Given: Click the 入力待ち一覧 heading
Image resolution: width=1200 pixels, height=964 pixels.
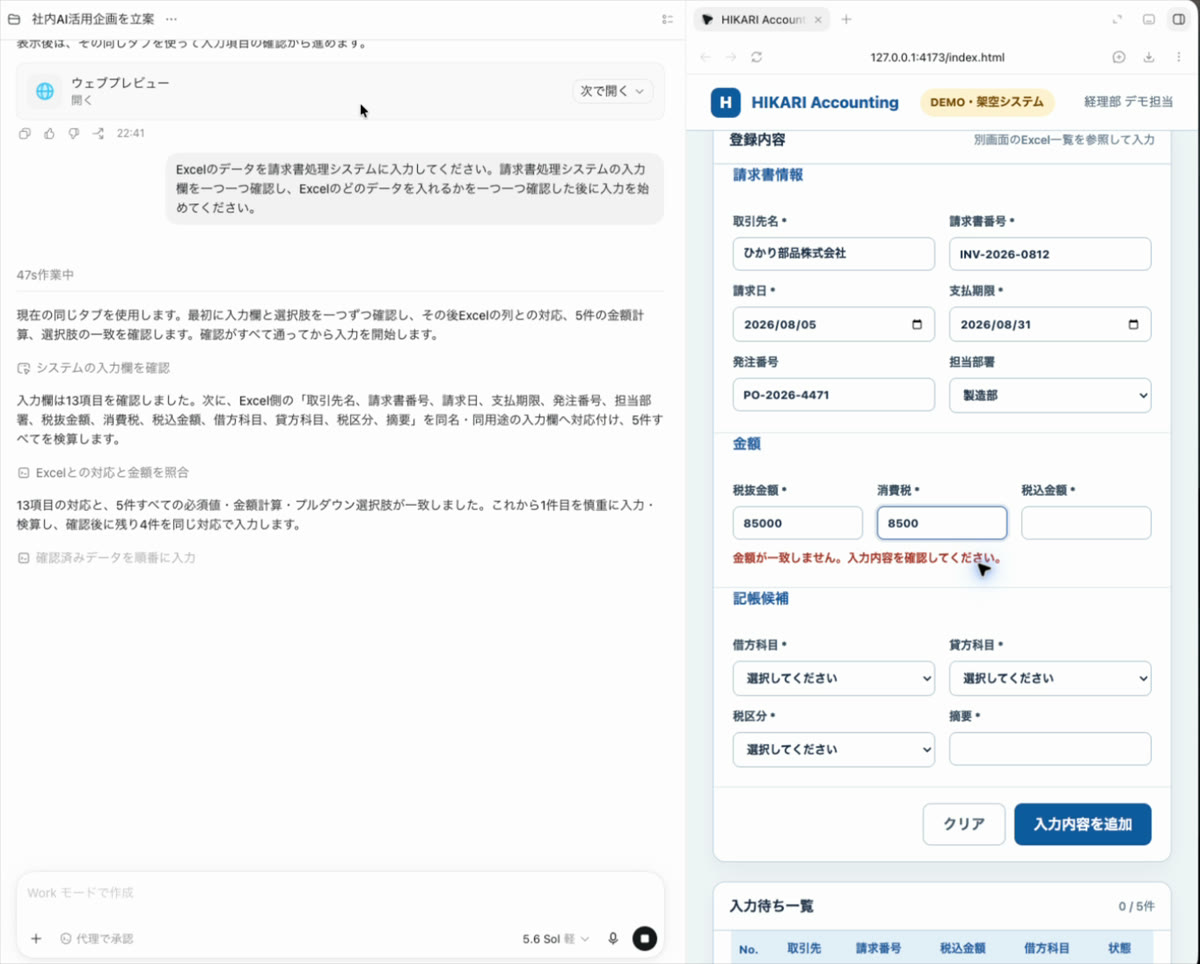Looking at the screenshot, I should [x=772, y=906].
